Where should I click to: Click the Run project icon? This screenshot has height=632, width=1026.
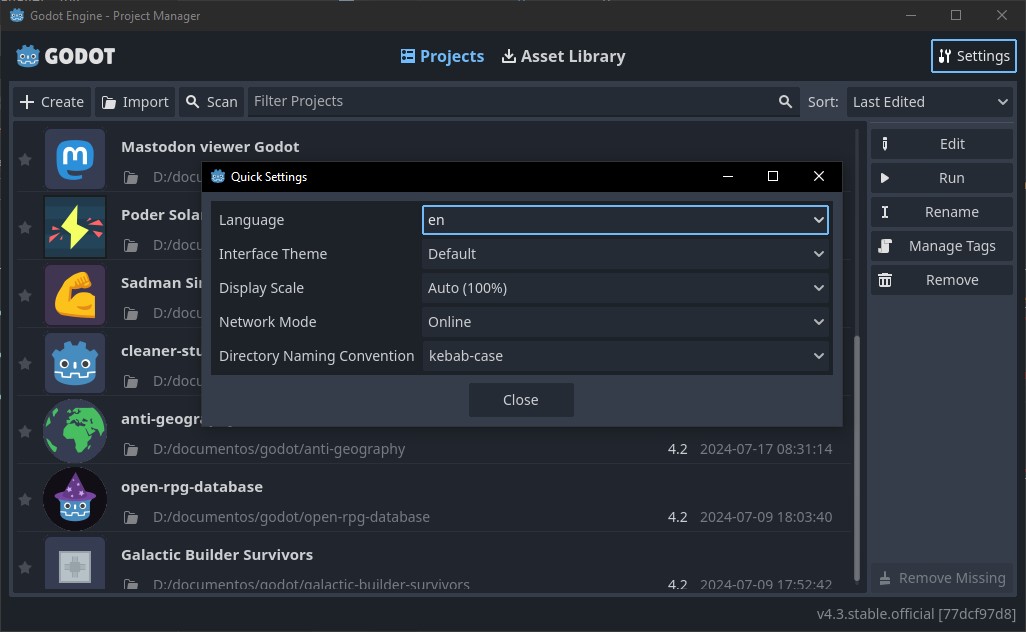(884, 177)
